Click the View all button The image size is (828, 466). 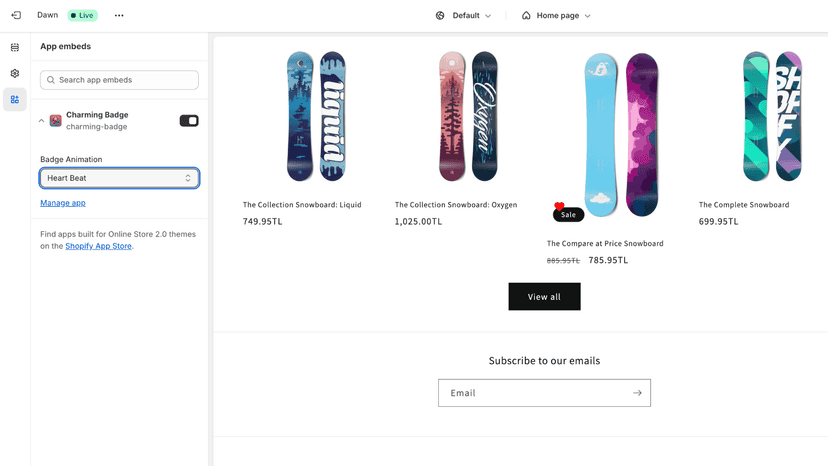[x=544, y=296]
